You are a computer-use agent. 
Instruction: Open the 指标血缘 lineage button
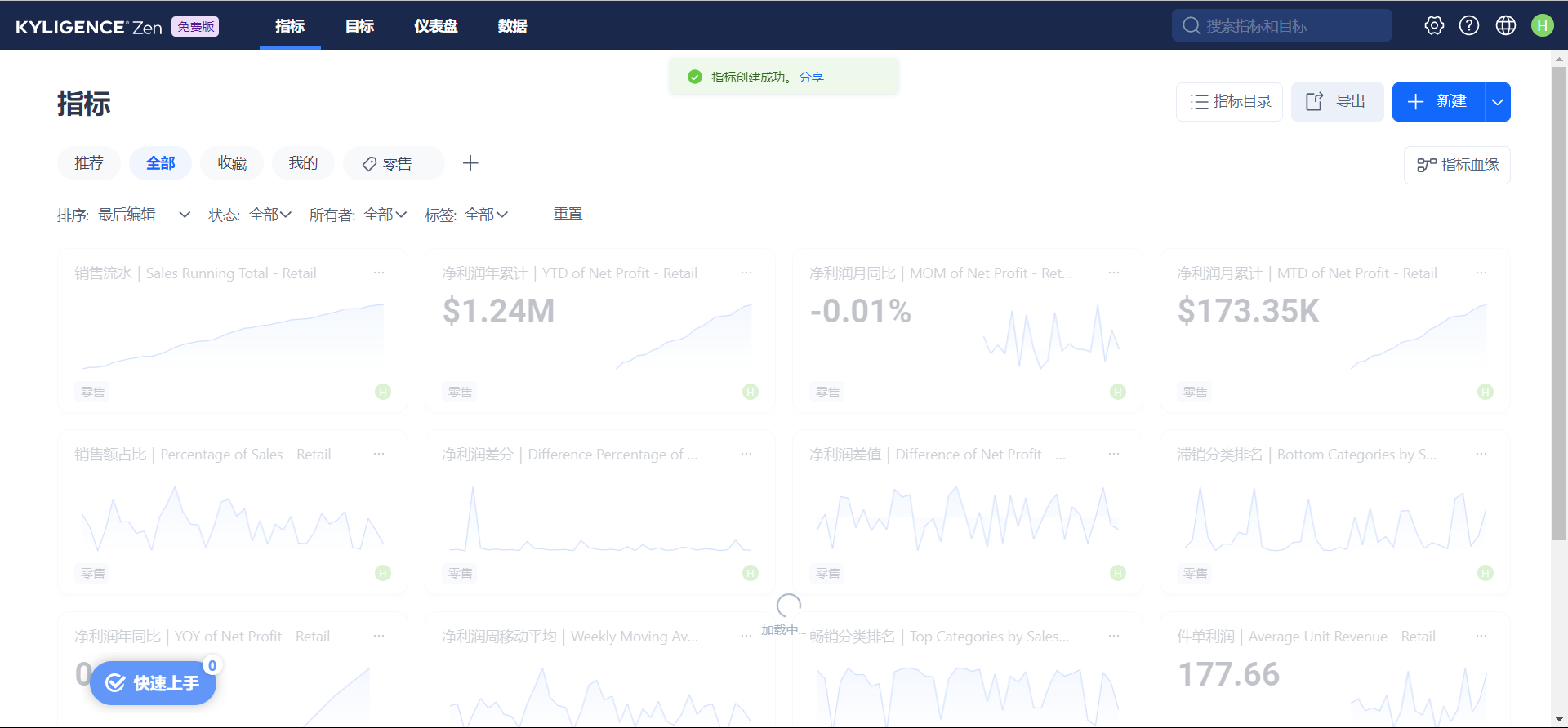[x=1457, y=165]
